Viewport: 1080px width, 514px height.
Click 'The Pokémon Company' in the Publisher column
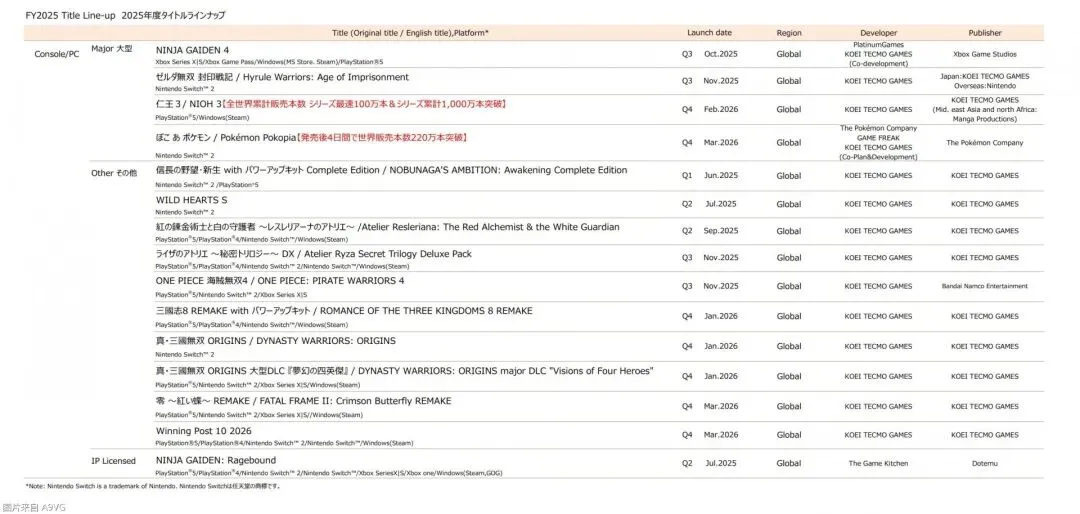point(985,143)
